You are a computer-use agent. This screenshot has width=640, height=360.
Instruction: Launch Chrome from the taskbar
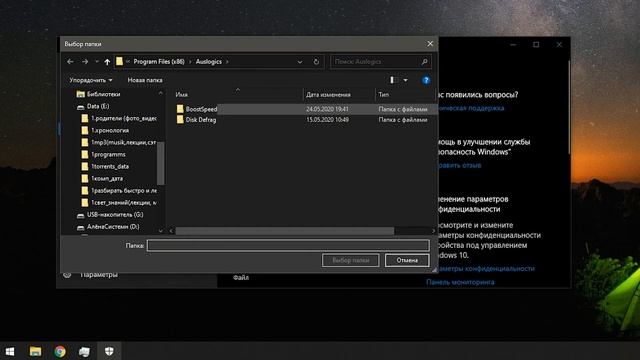point(60,351)
